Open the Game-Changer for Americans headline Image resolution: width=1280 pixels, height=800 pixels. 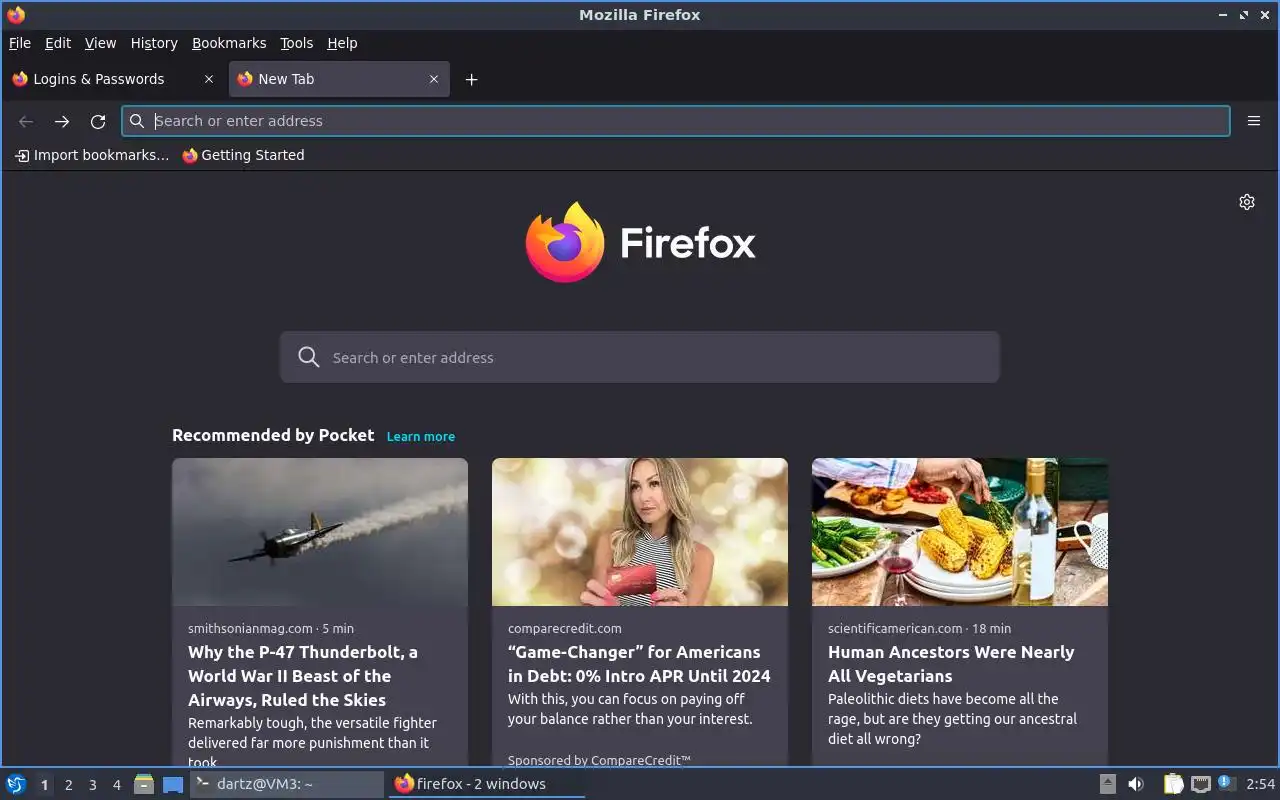tap(639, 664)
